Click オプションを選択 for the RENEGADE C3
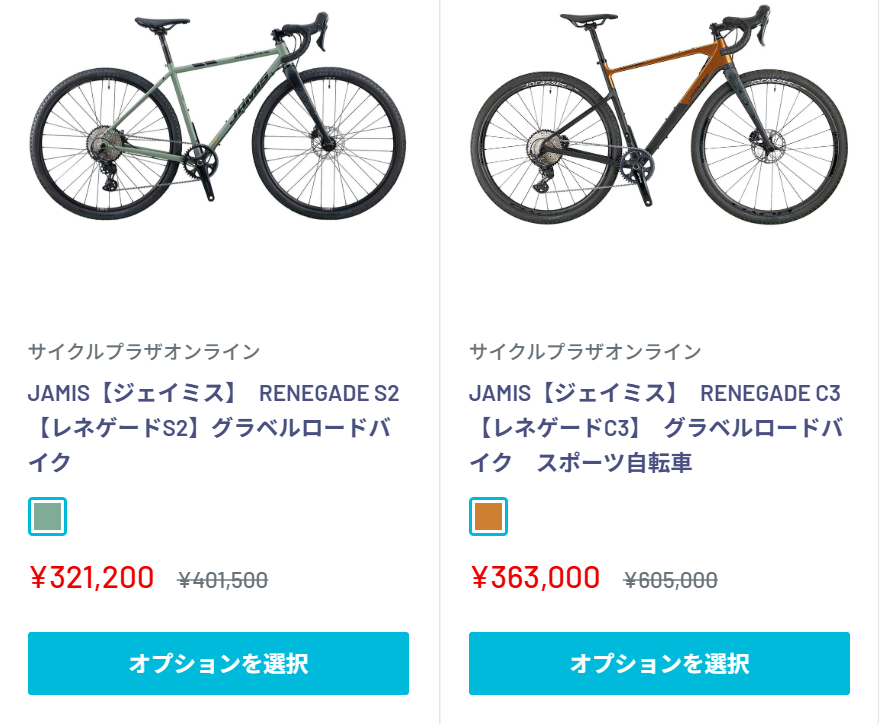 click(659, 663)
